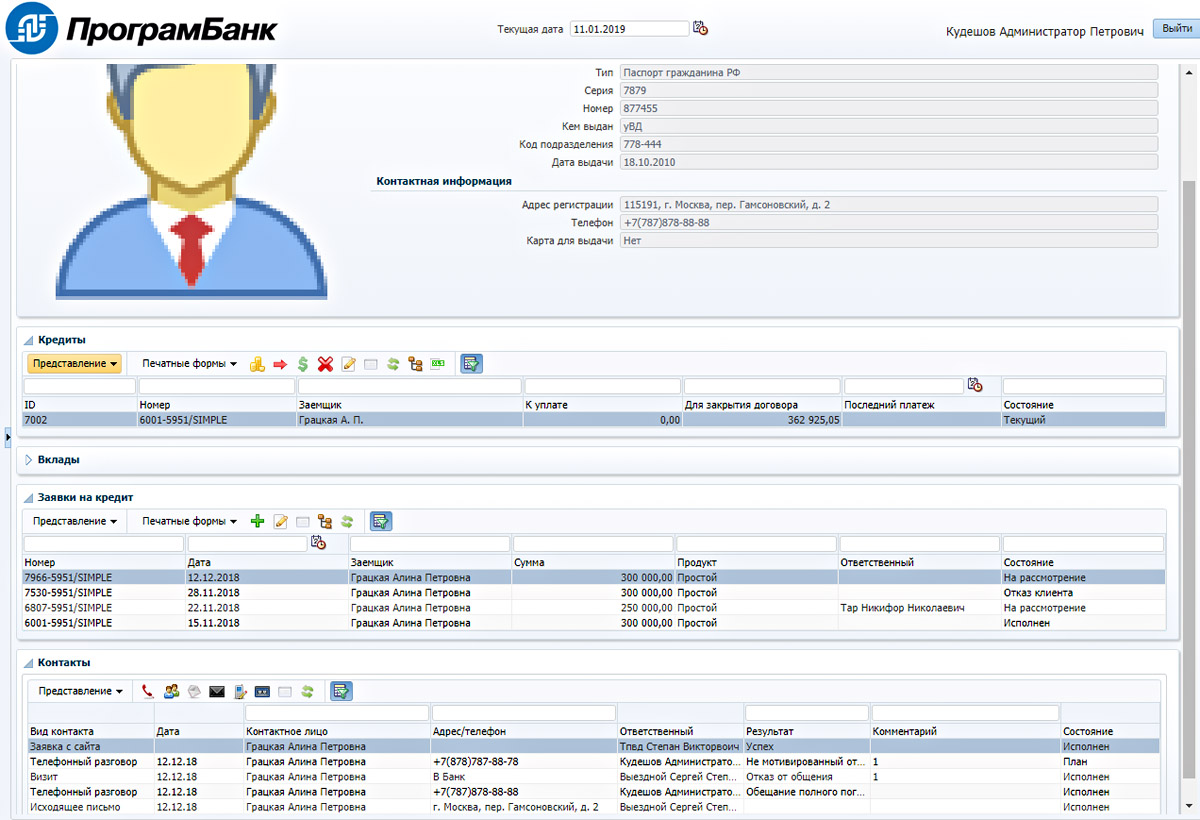Viewport: 1200px width, 820px height.
Task: Click the Состояние filter field in Кредиты
Action: [x=1083, y=386]
